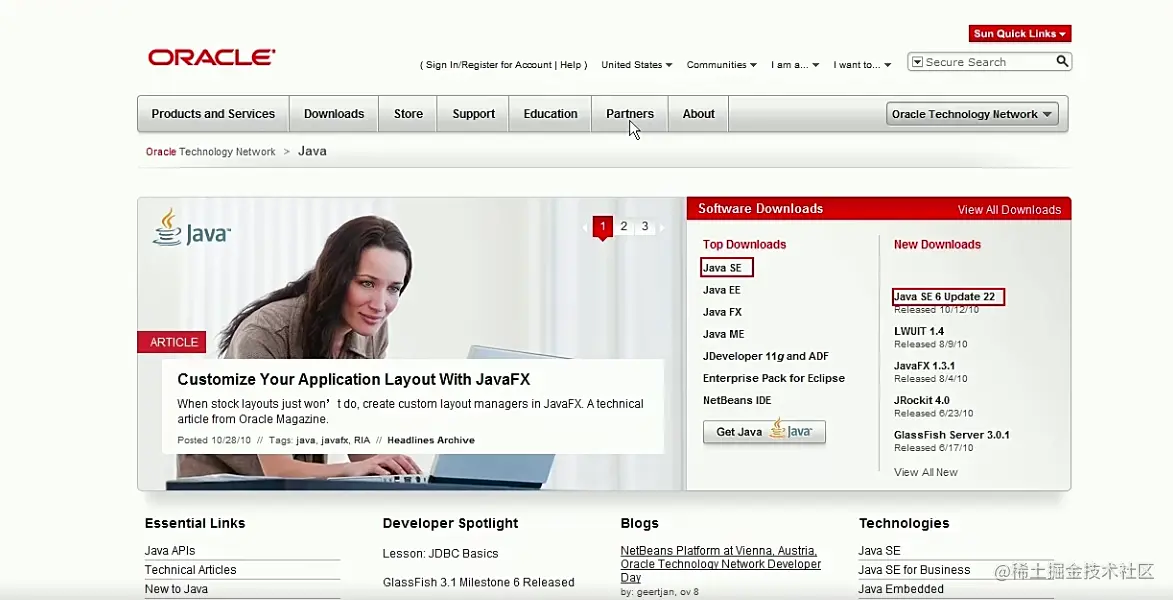Open Sun Quick Links dropdown
This screenshot has width=1173, height=600.
[x=1020, y=34]
